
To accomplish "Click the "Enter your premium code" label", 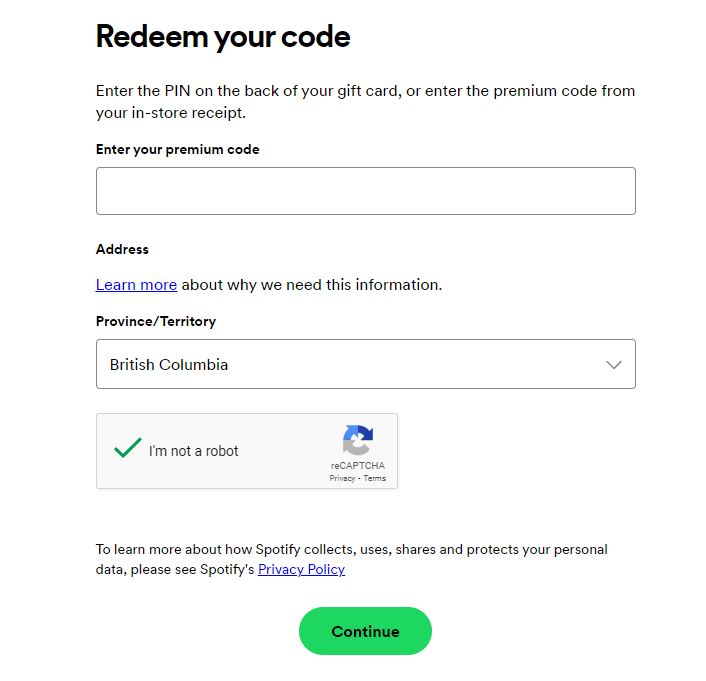I will tap(177, 150).
